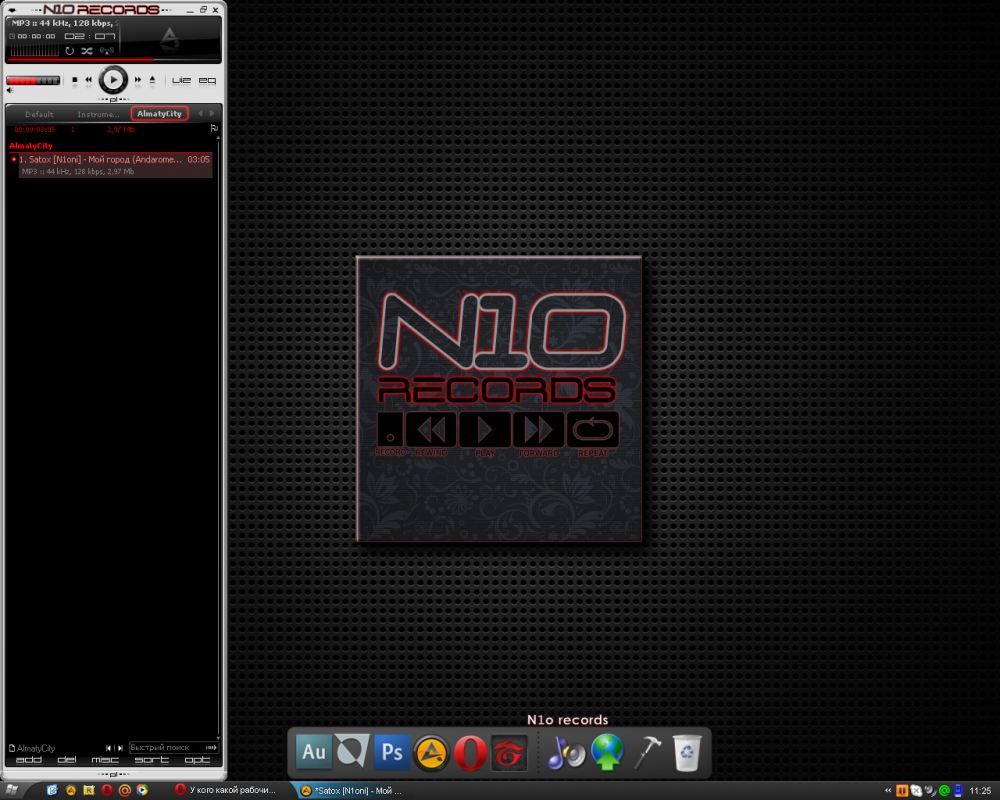Seek using the red track progress bar
1000x800 pixels.
114,59
